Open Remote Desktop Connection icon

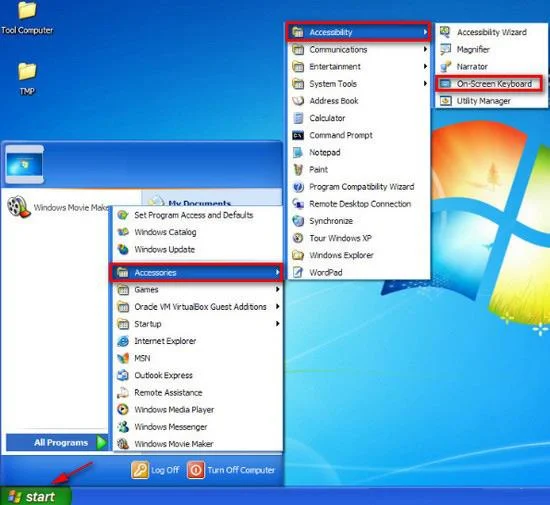tap(298, 204)
